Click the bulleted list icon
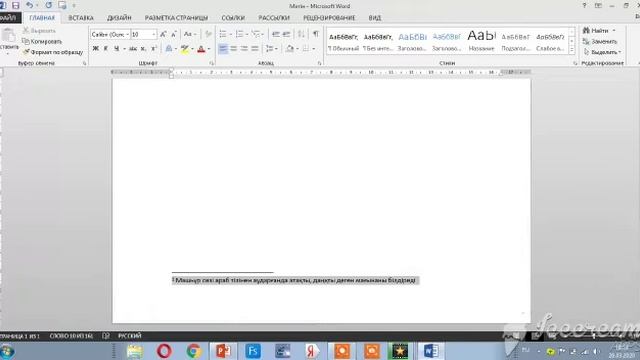Screen dimensions: 640x360 [223, 34]
